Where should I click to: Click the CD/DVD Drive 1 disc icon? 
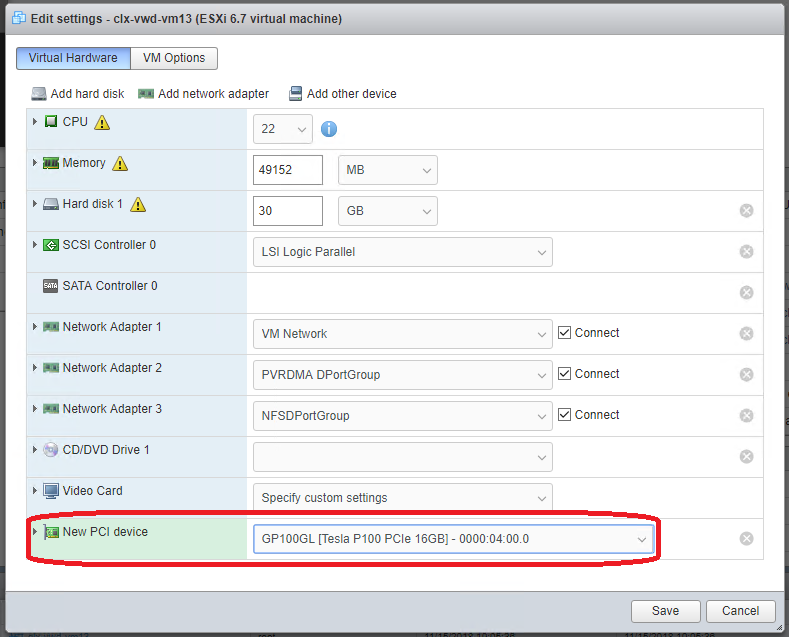click(x=51, y=450)
